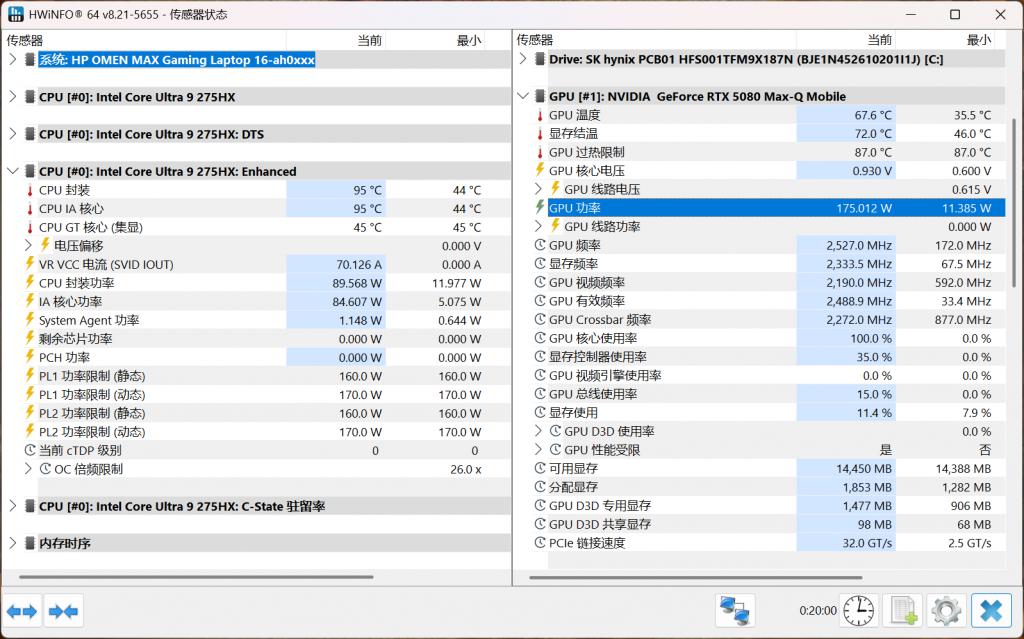Open sensor settings gear icon
This screenshot has height=639, width=1024.
pos(946,611)
